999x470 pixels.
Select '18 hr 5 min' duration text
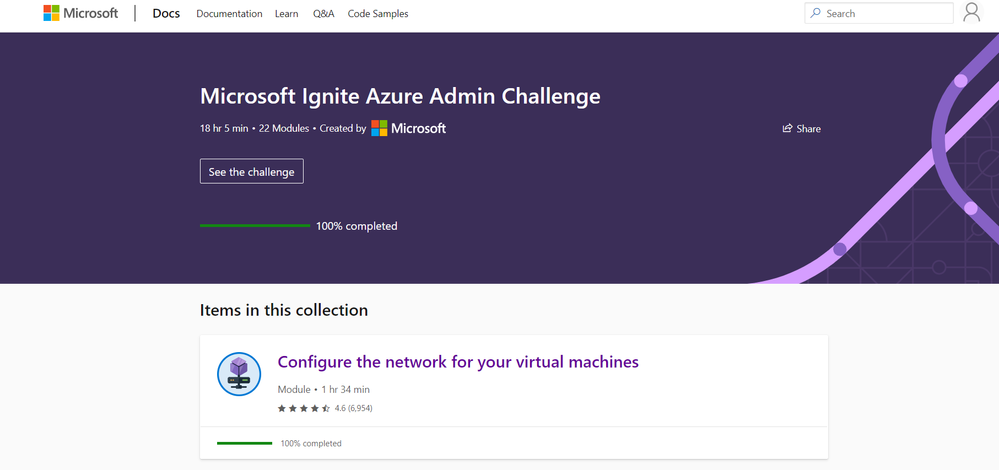[224, 129]
